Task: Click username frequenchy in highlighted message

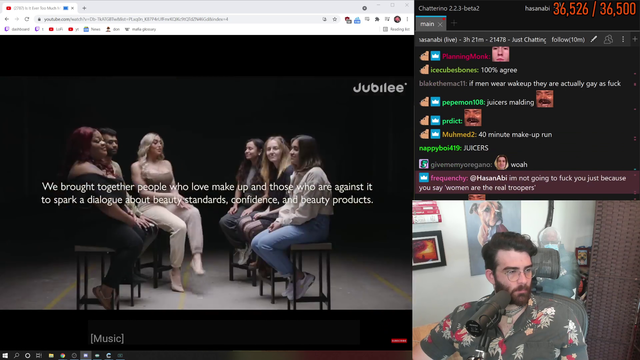Action: (x=449, y=178)
